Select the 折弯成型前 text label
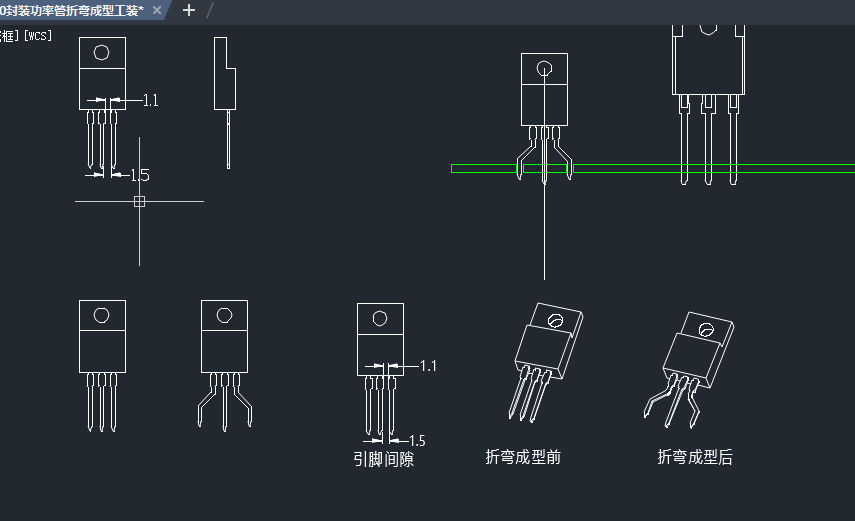This screenshot has width=855, height=521. point(523,457)
